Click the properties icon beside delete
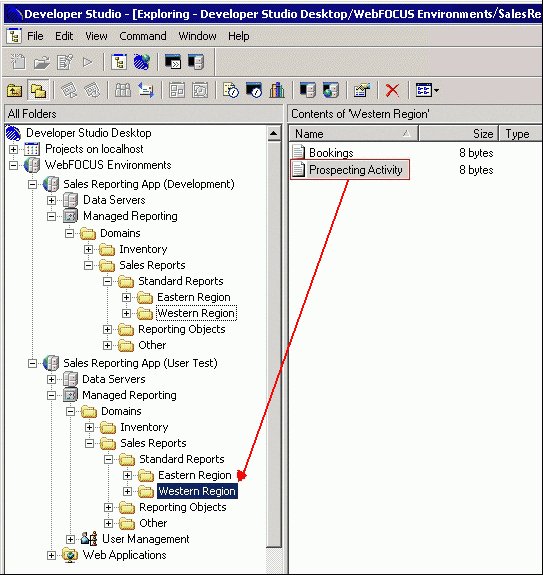The image size is (543, 575). (362, 90)
